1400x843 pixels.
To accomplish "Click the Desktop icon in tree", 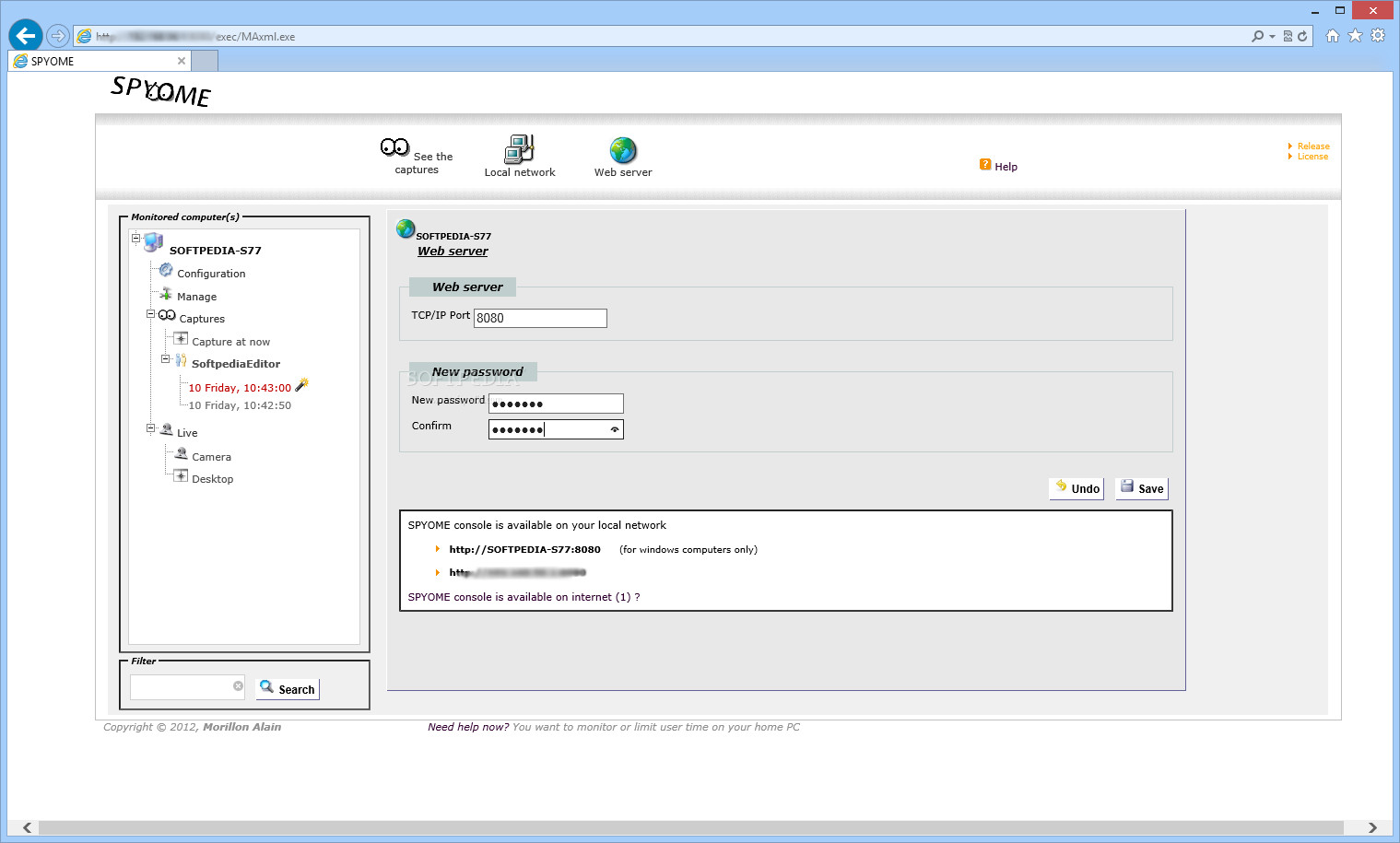I will point(182,475).
